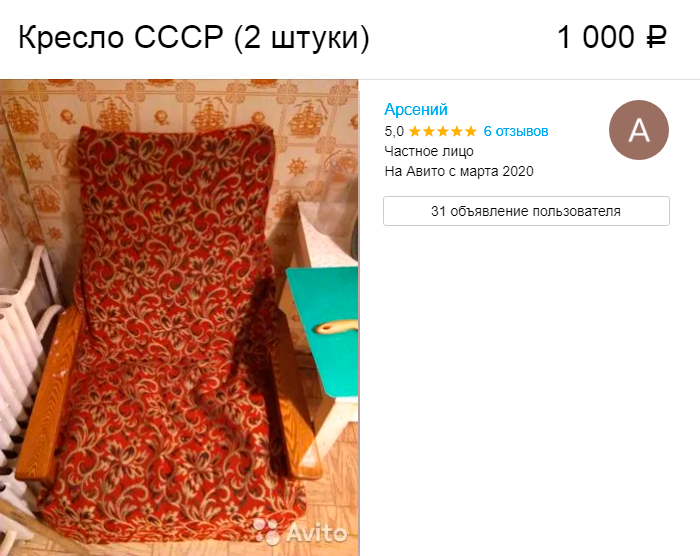Click the Частное лицо seller type text
This screenshot has width=700, height=556.
[429, 151]
